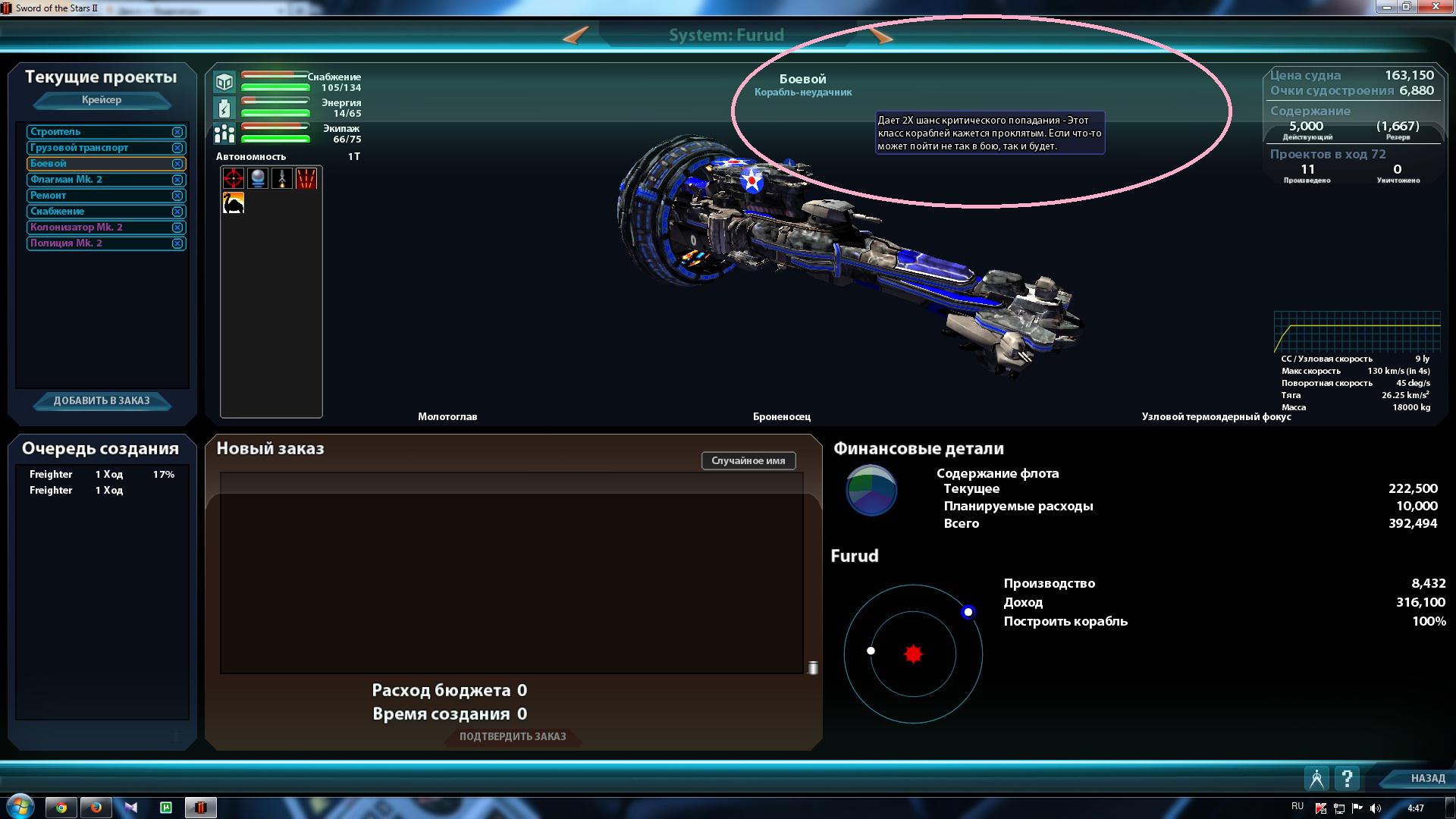The image size is (1456, 819).
Task: Go to next system with right arrow
Action: 880,35
